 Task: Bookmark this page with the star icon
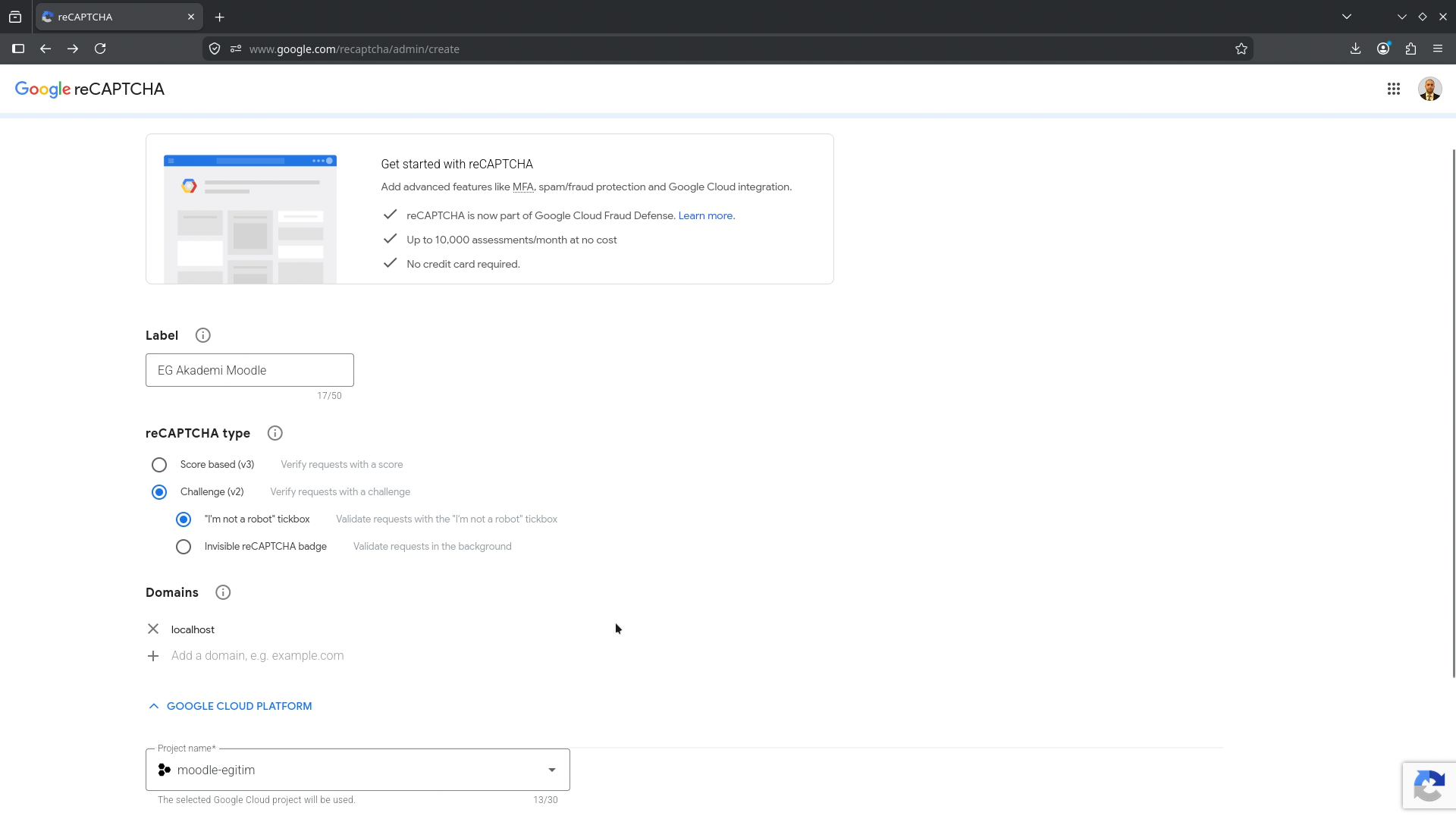click(x=1241, y=49)
